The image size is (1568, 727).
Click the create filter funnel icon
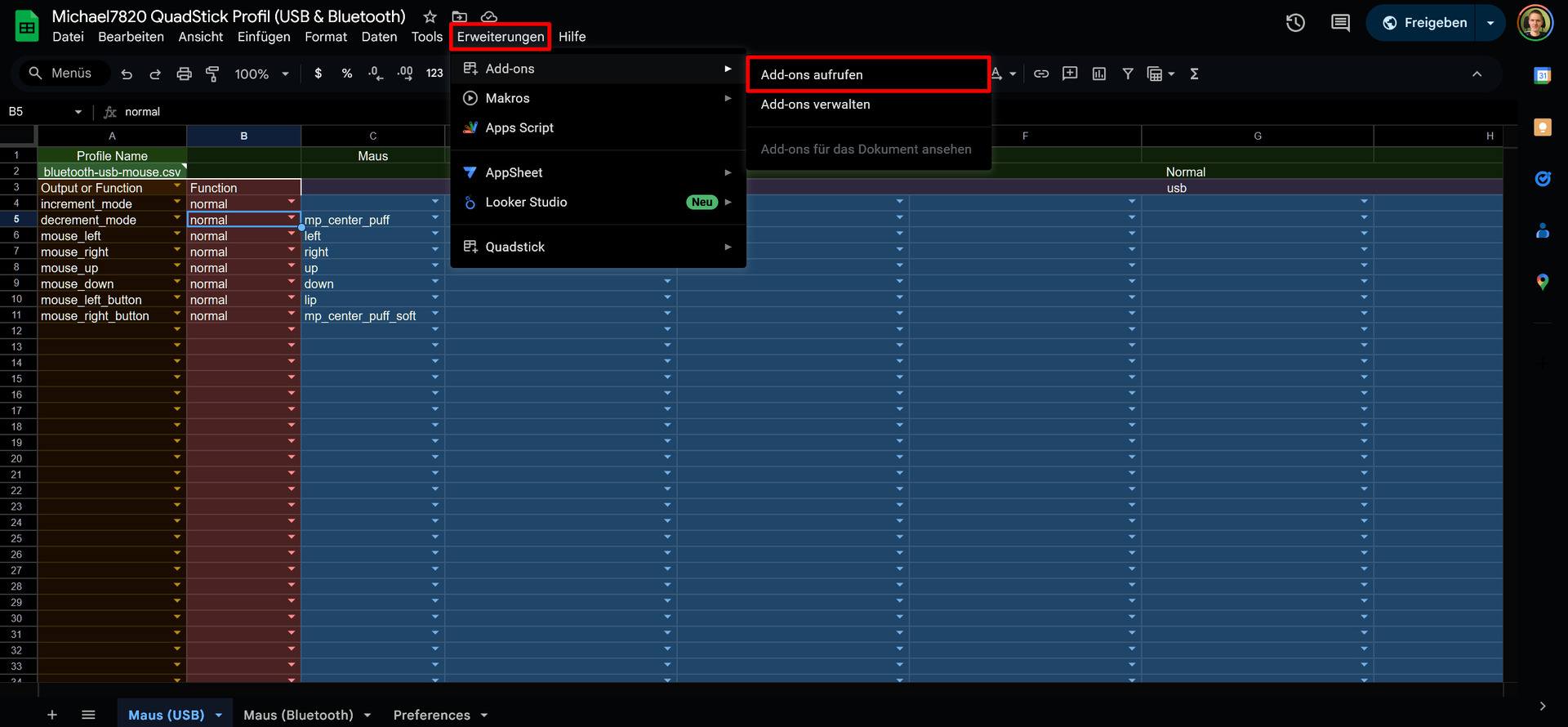[x=1128, y=74]
